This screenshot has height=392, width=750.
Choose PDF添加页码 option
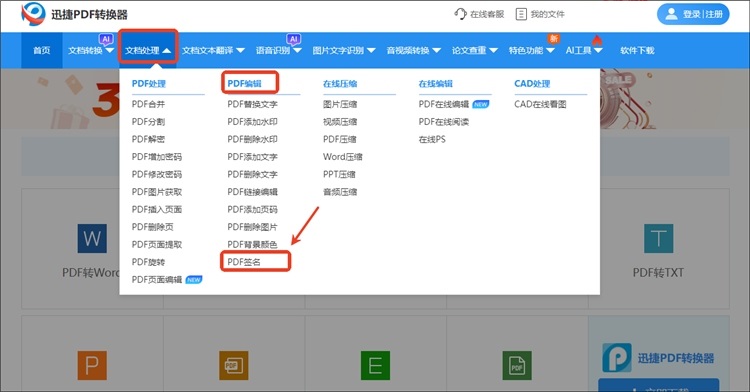pyautogui.click(x=253, y=209)
